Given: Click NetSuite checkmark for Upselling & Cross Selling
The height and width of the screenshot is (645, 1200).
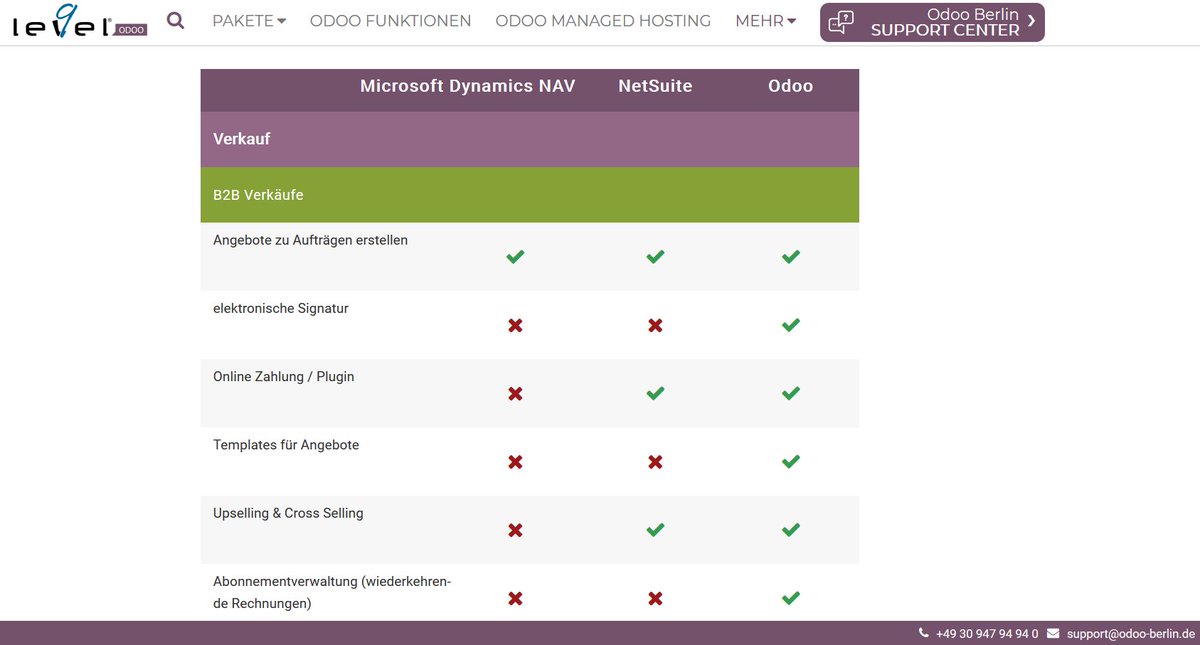Looking at the screenshot, I should pos(655,530).
